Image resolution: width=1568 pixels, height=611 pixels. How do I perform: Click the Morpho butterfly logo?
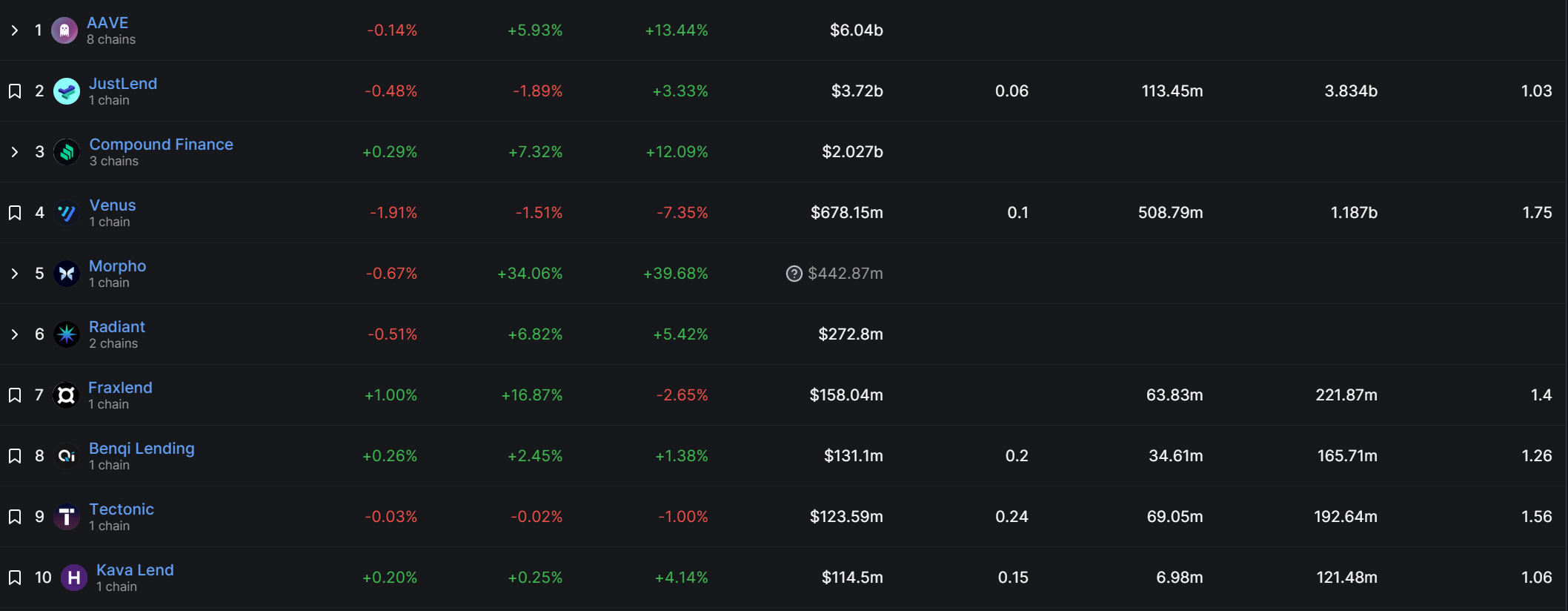[67, 274]
